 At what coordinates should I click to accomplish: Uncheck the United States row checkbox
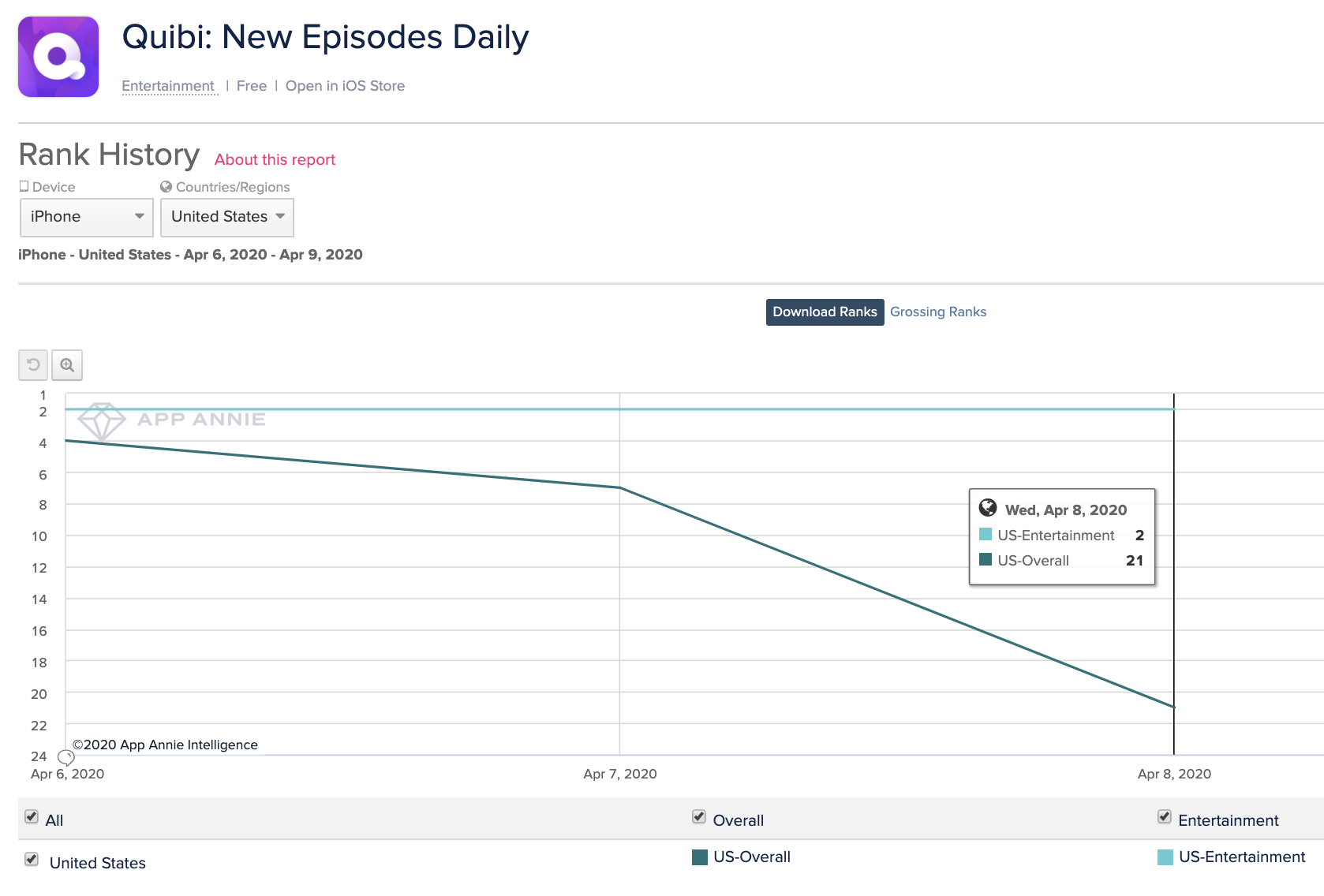coord(32,860)
